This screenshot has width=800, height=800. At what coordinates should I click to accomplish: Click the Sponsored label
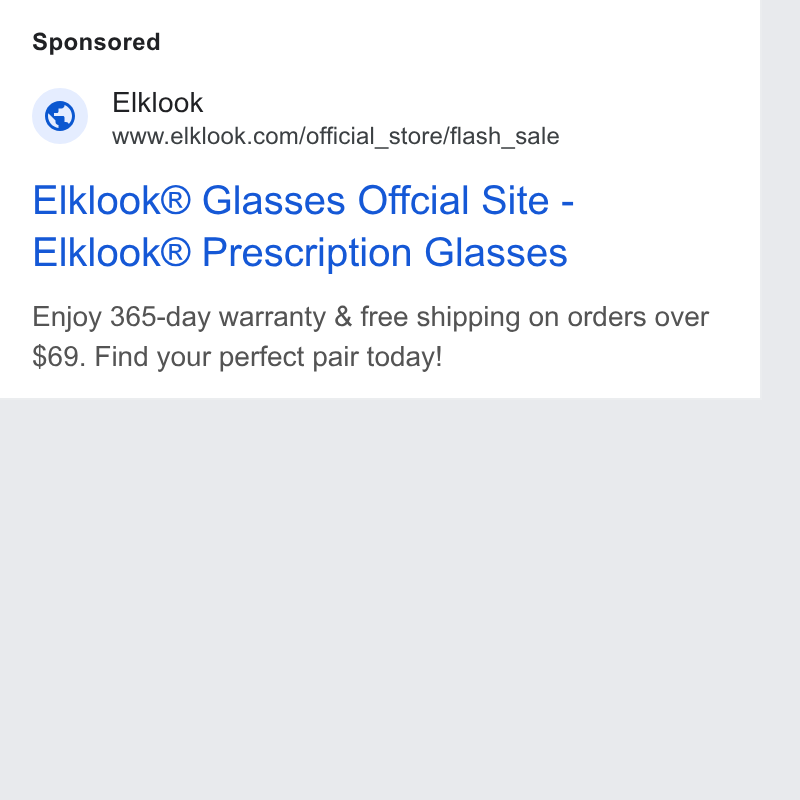[96, 42]
